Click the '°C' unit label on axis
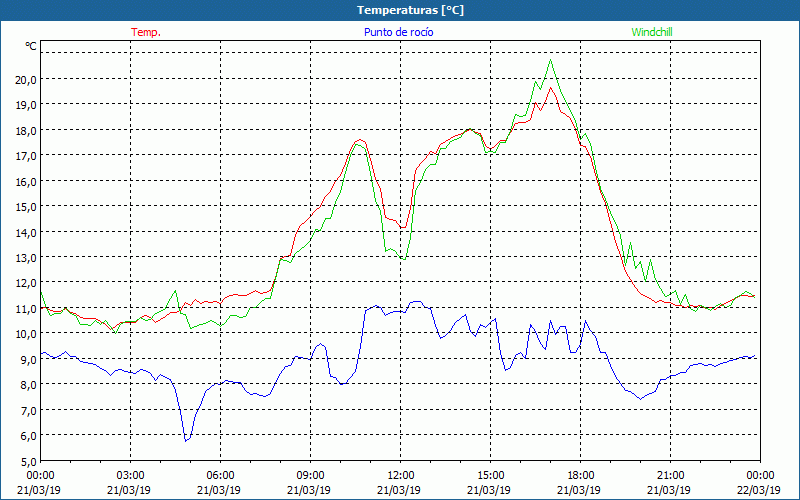 31,46
